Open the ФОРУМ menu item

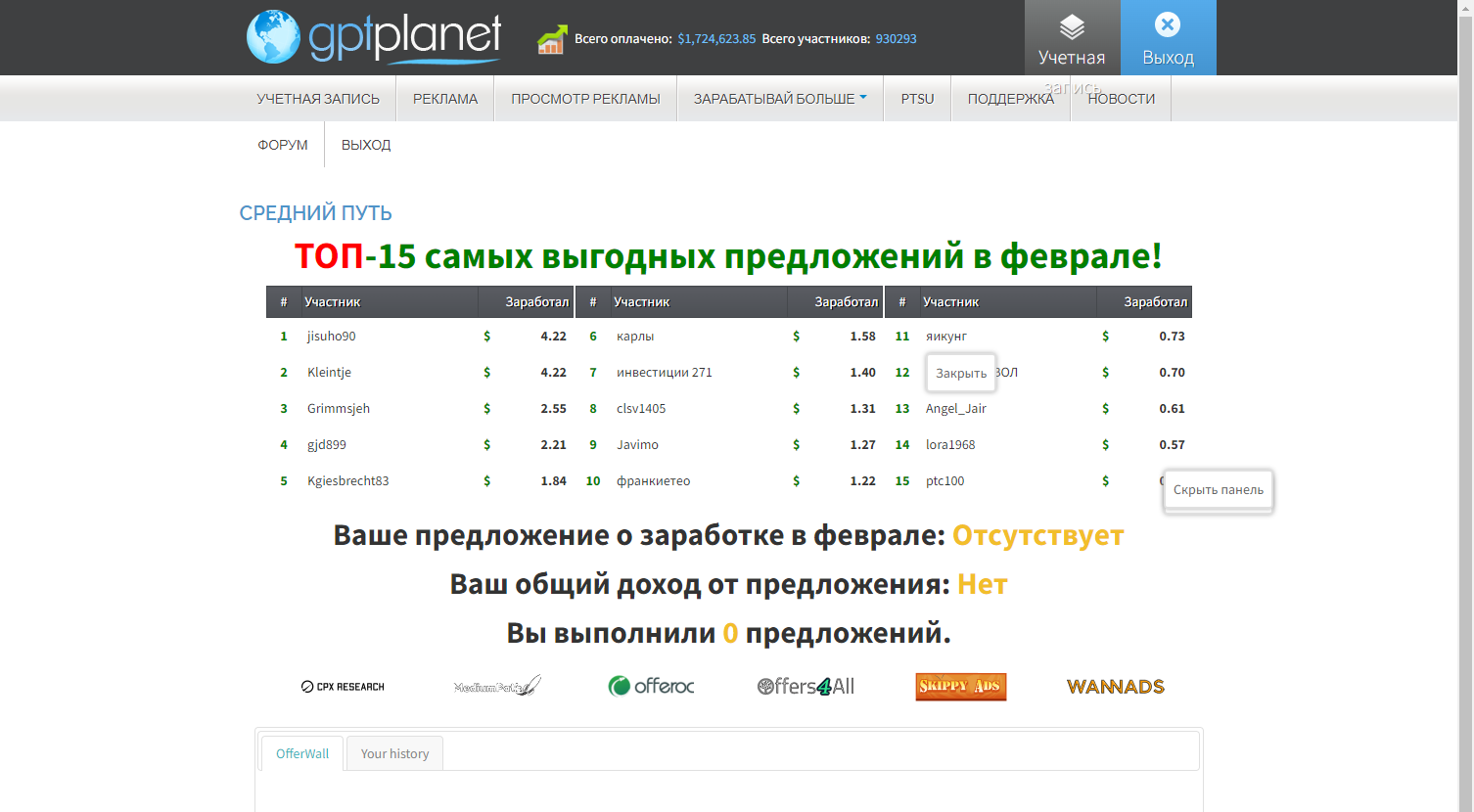click(283, 145)
